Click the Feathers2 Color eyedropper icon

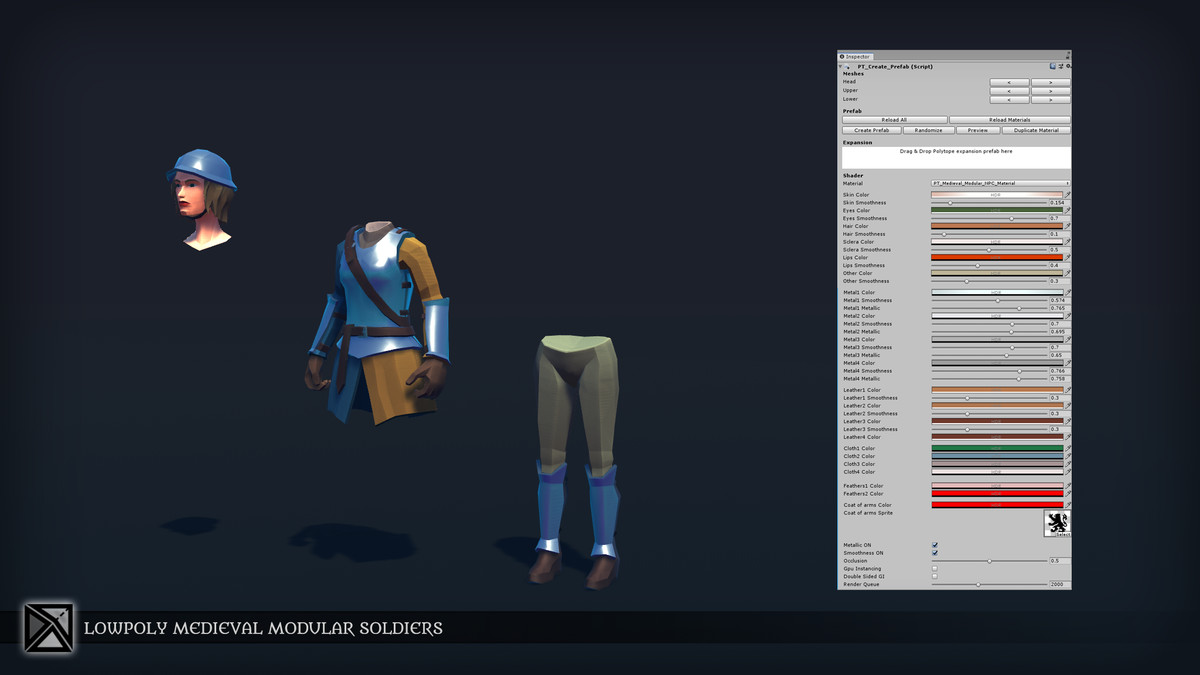(x=1067, y=494)
